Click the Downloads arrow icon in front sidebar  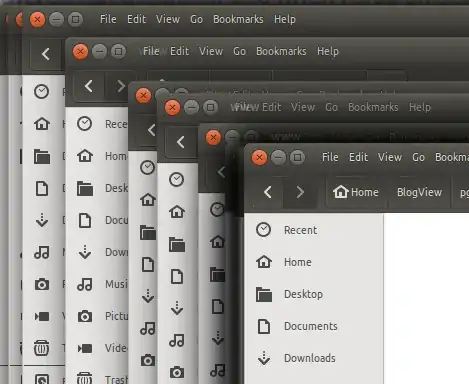264,358
